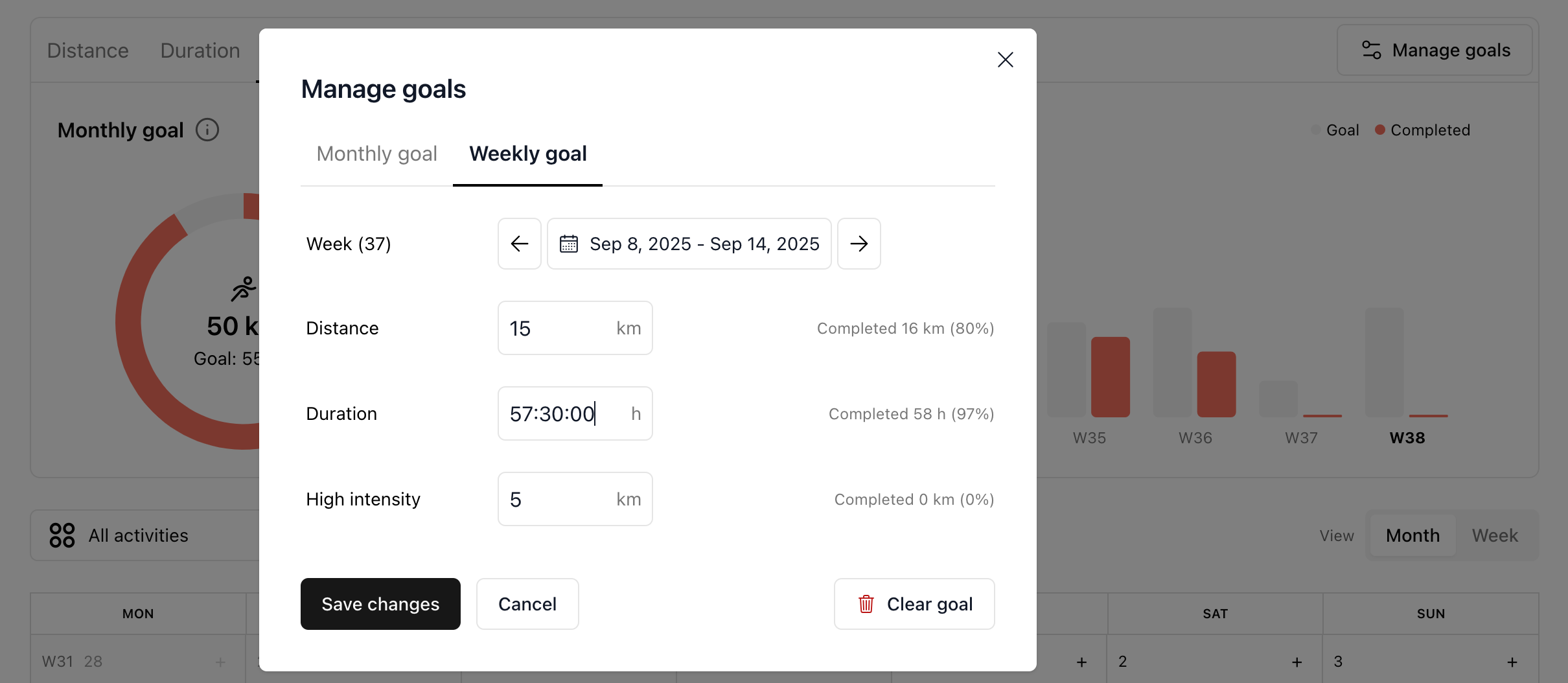Click the Manage goals sliders icon

coord(1372,50)
